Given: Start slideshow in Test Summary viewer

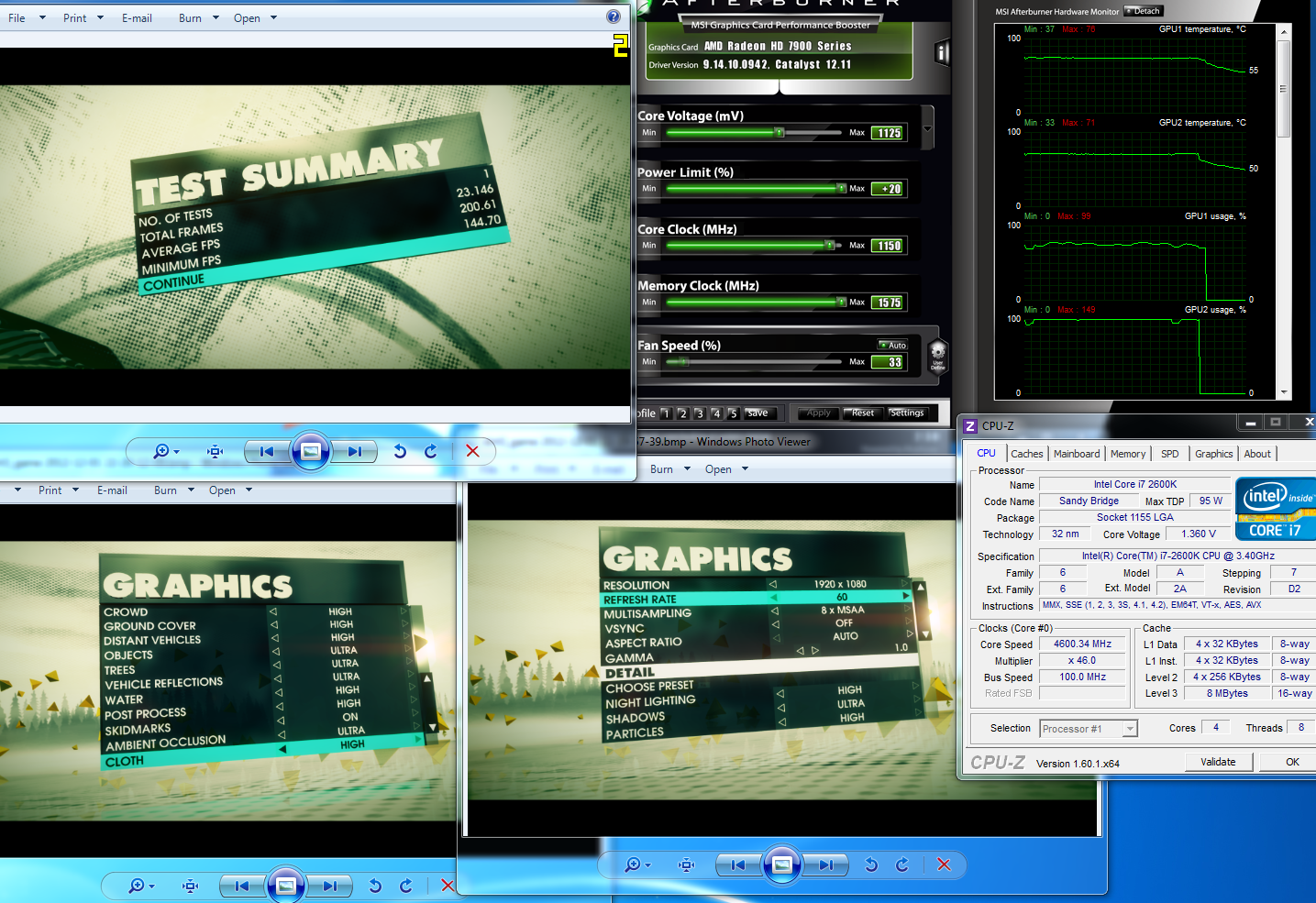Looking at the screenshot, I should click(x=311, y=451).
